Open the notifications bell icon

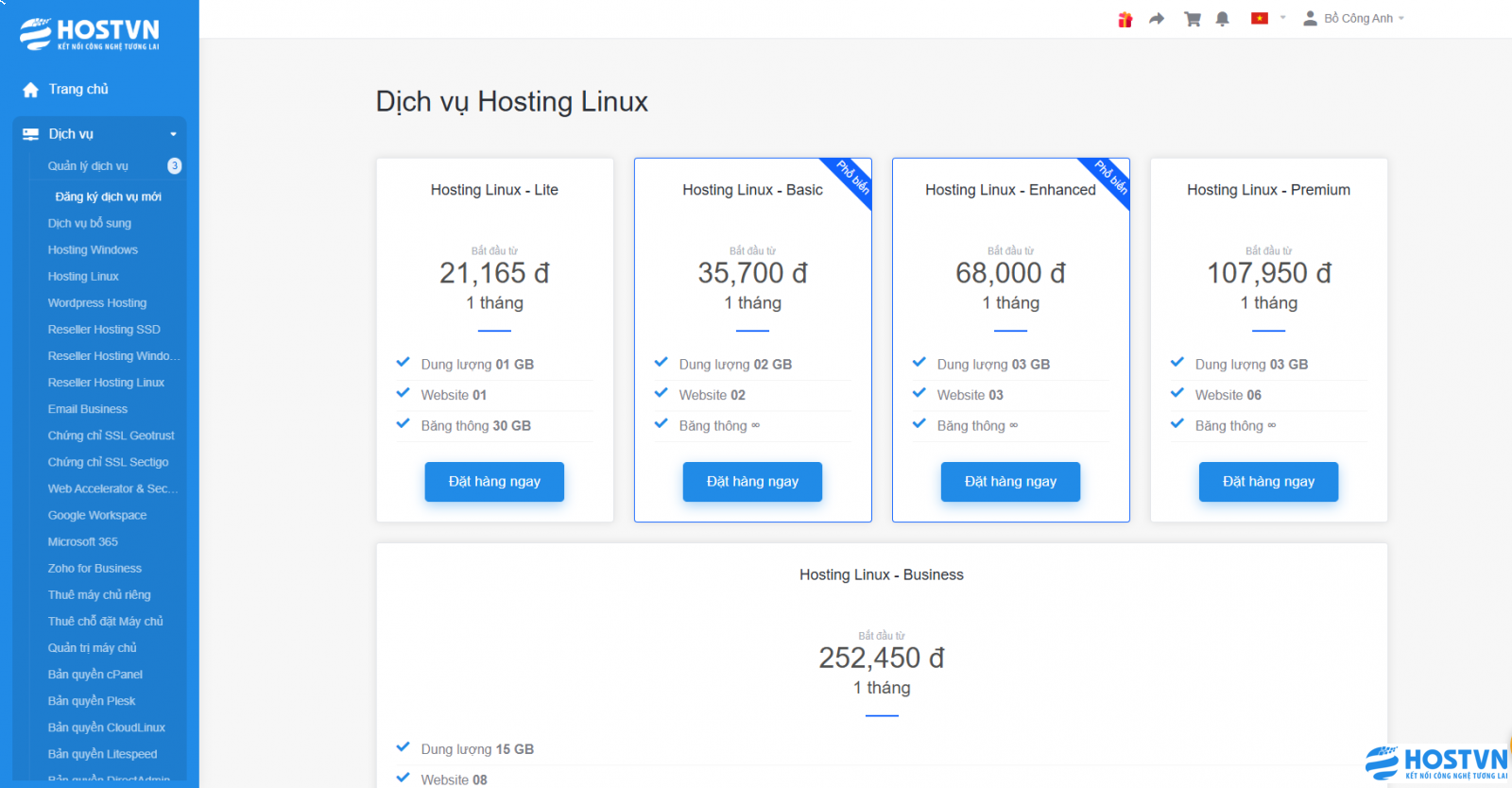1222,19
